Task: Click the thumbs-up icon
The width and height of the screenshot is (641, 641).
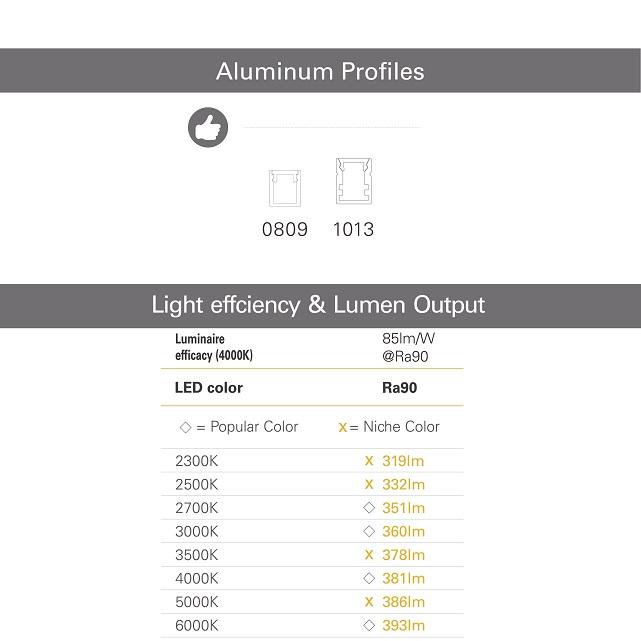Action: tap(208, 128)
